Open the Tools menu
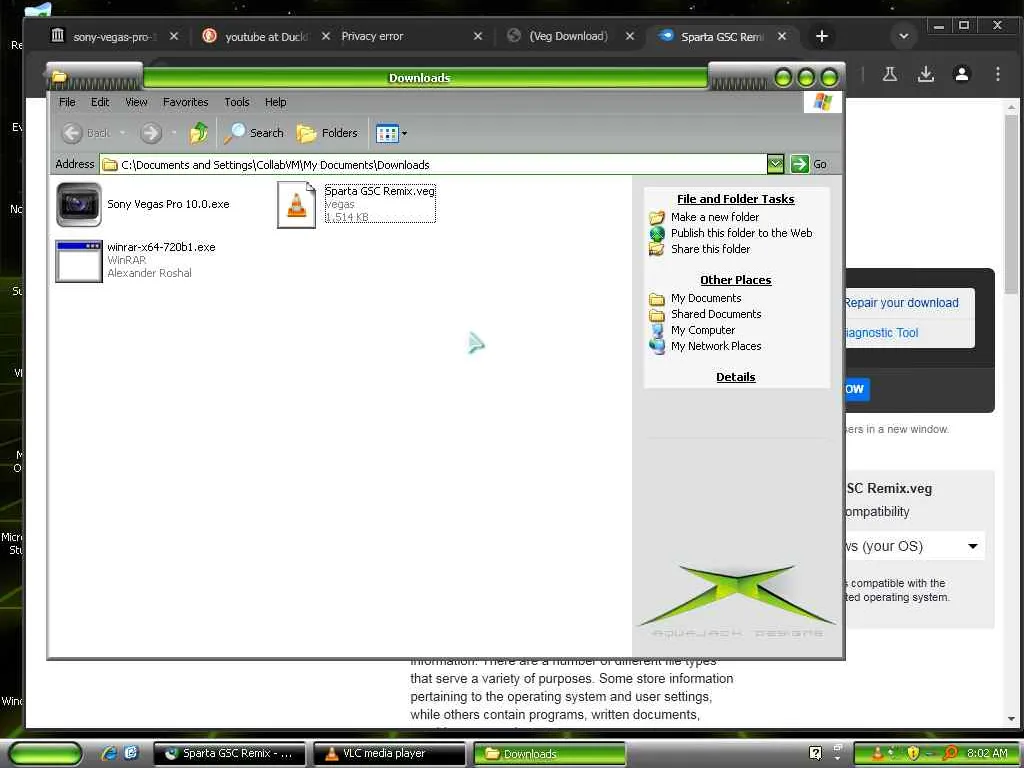Screen dimensions: 1024x768 (x=236, y=102)
